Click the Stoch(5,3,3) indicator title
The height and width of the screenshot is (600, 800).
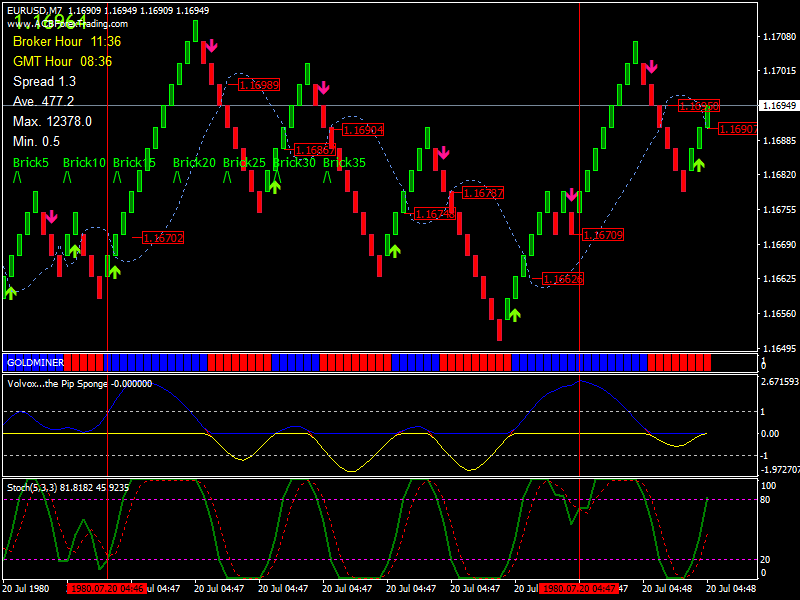[68, 486]
